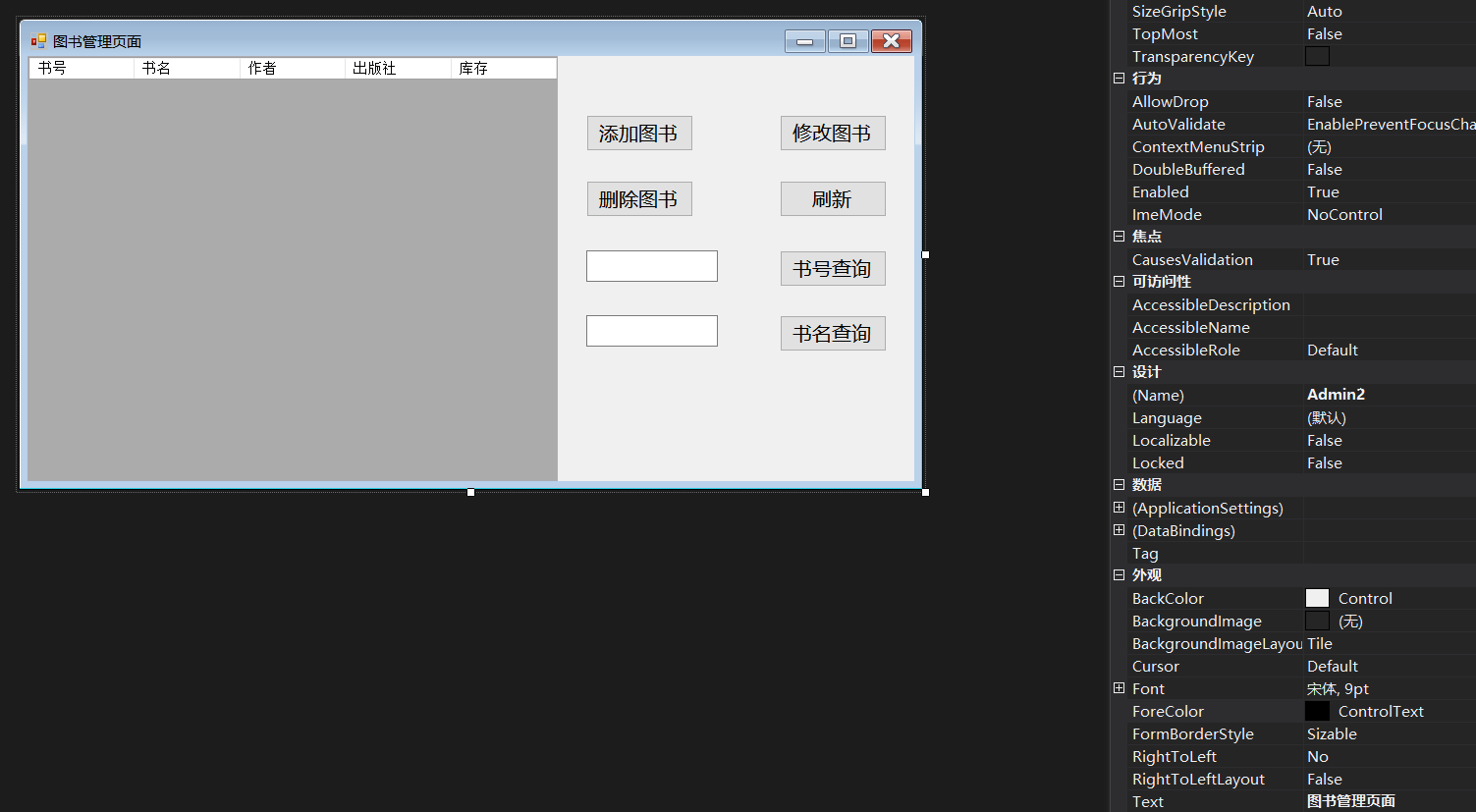1476x812 pixels.
Task: Click the ForeColor color swatch
Action: point(1317,711)
